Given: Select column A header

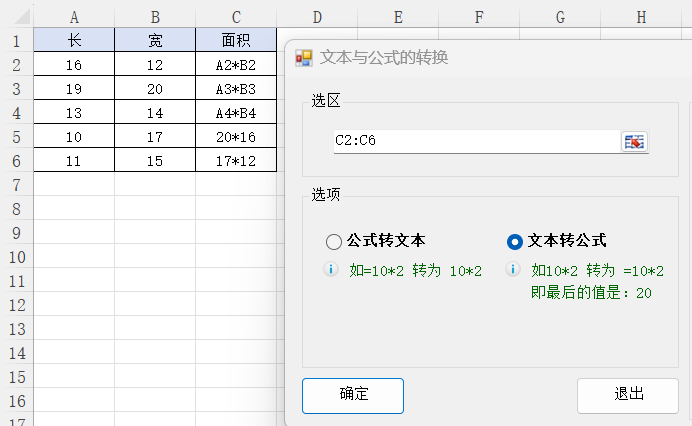Looking at the screenshot, I should [x=74, y=17].
